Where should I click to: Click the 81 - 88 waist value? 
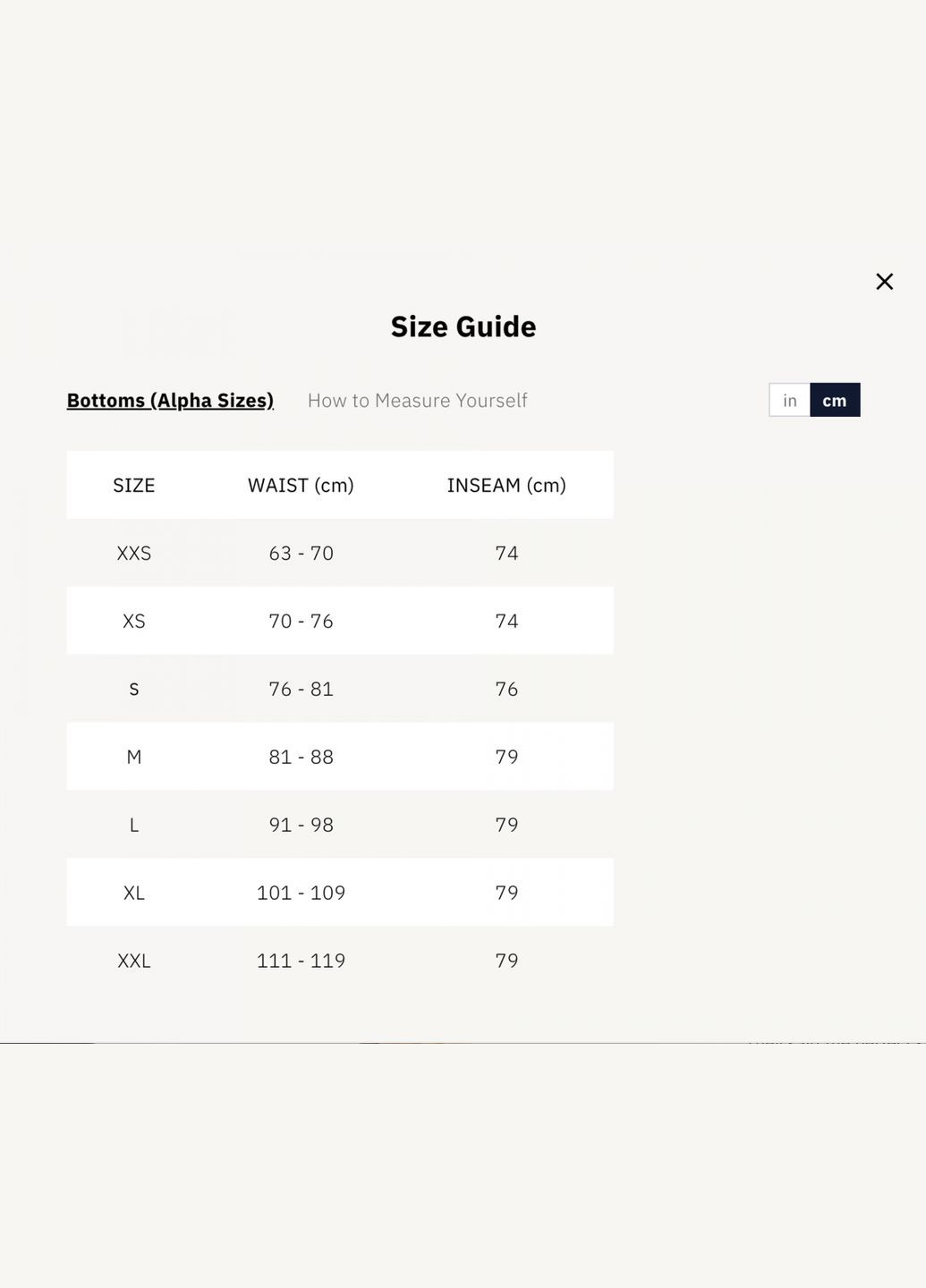(301, 758)
